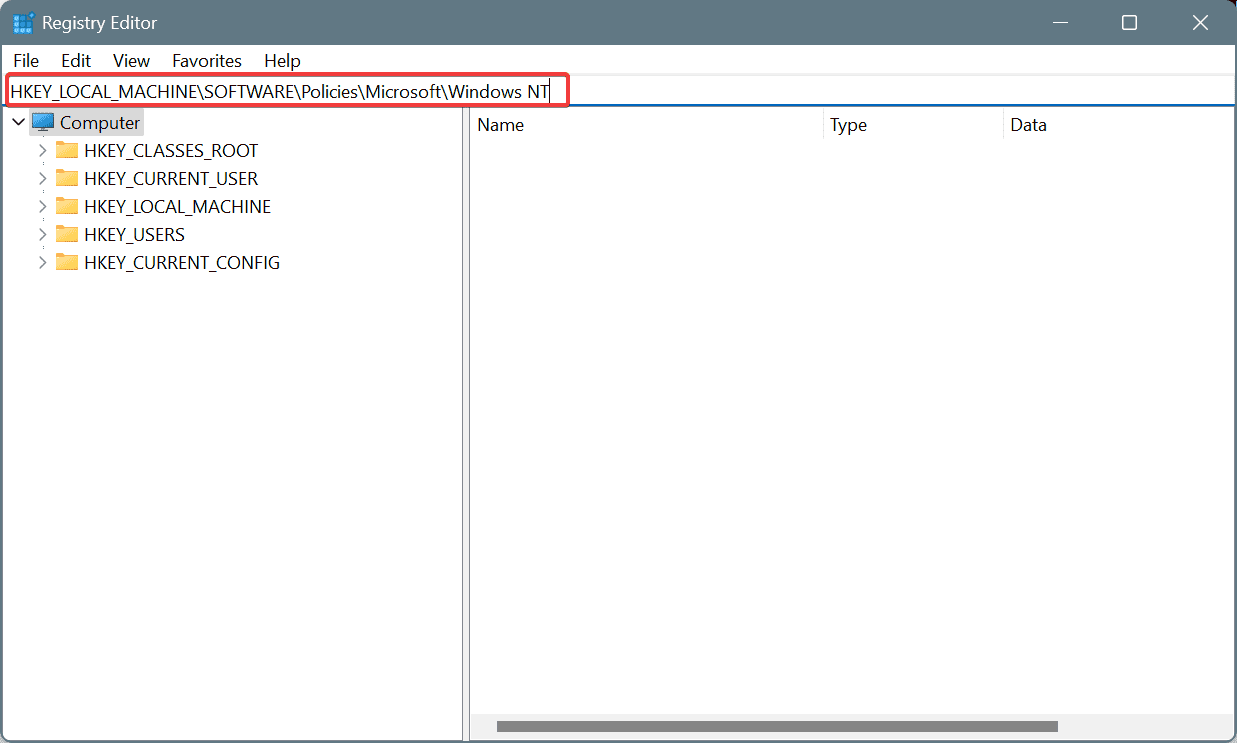The height and width of the screenshot is (743, 1237).
Task: Close the Registry Editor window
Action: [x=1201, y=22]
